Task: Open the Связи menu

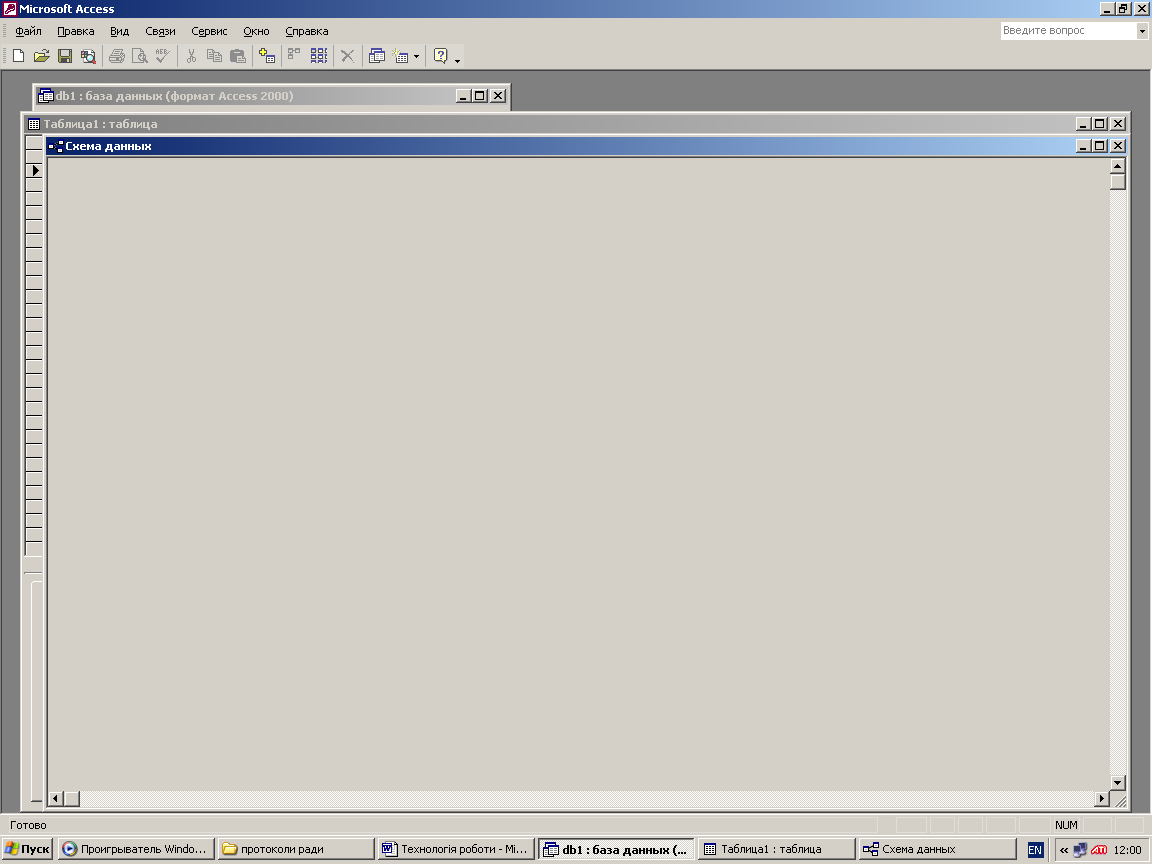Action: 160,31
